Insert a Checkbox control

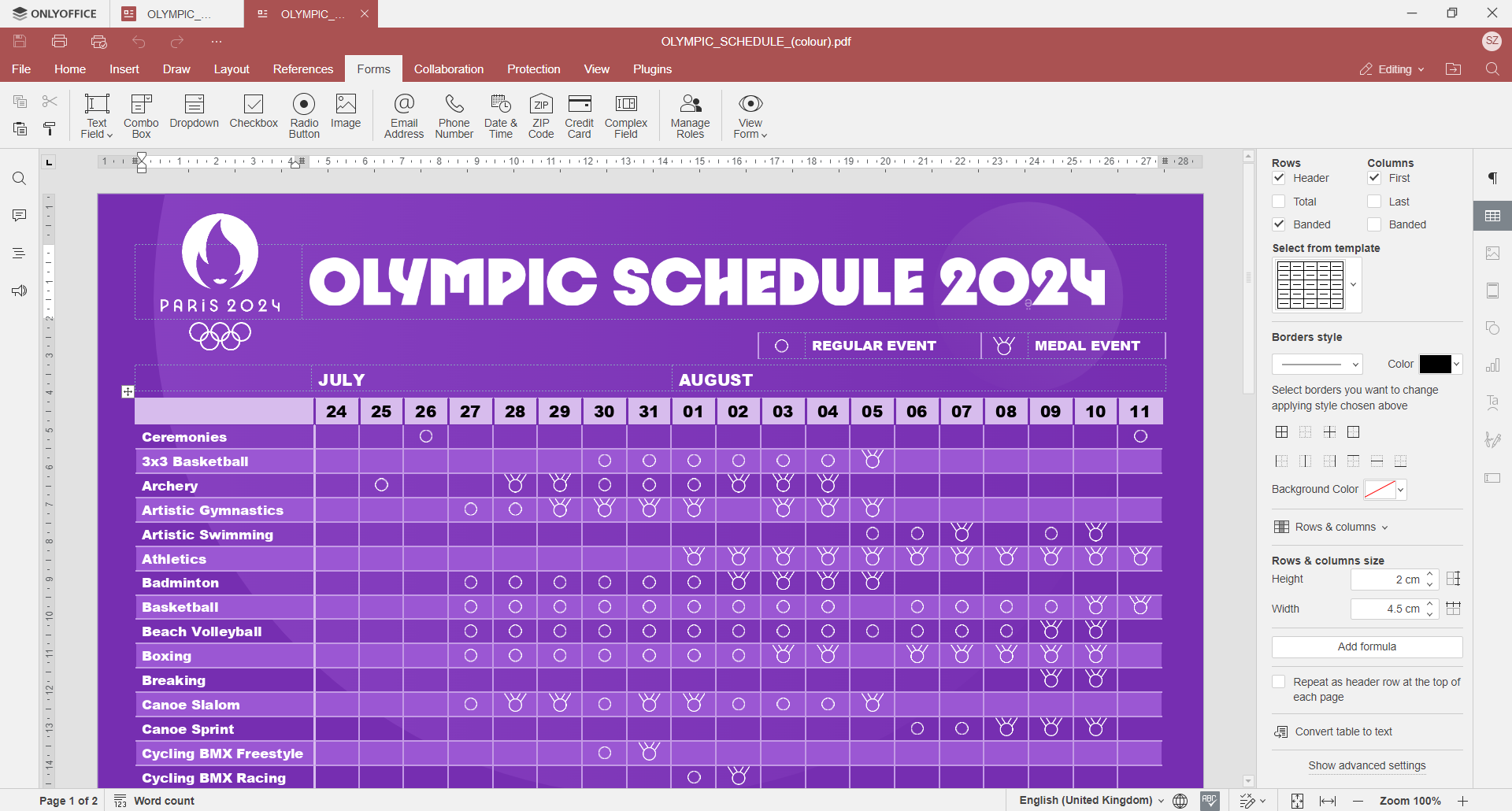point(254,115)
